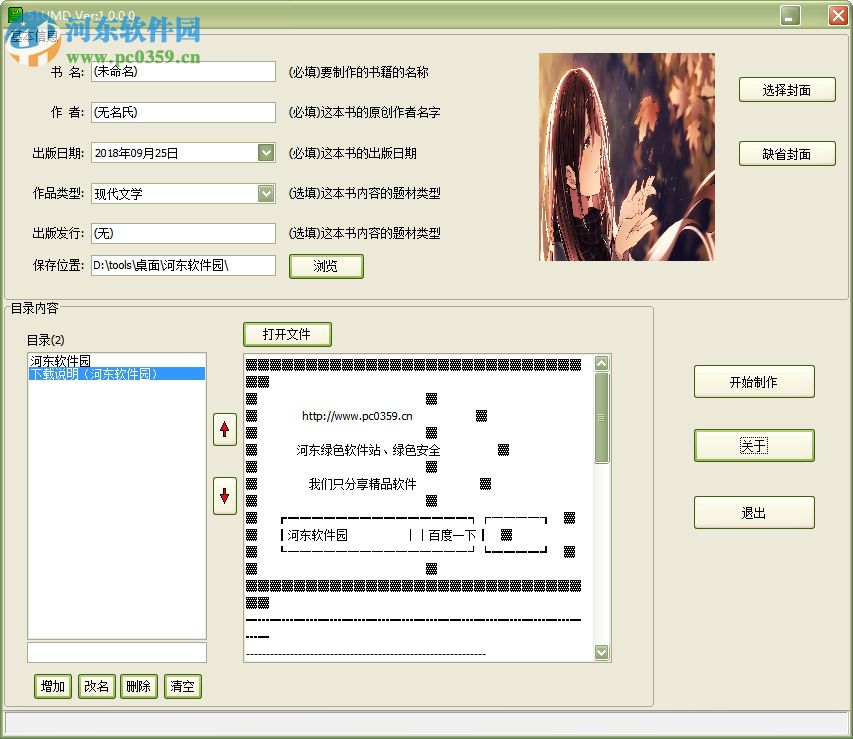Move selected chapter up with red arrow
The height and width of the screenshot is (739, 853).
[x=224, y=429]
